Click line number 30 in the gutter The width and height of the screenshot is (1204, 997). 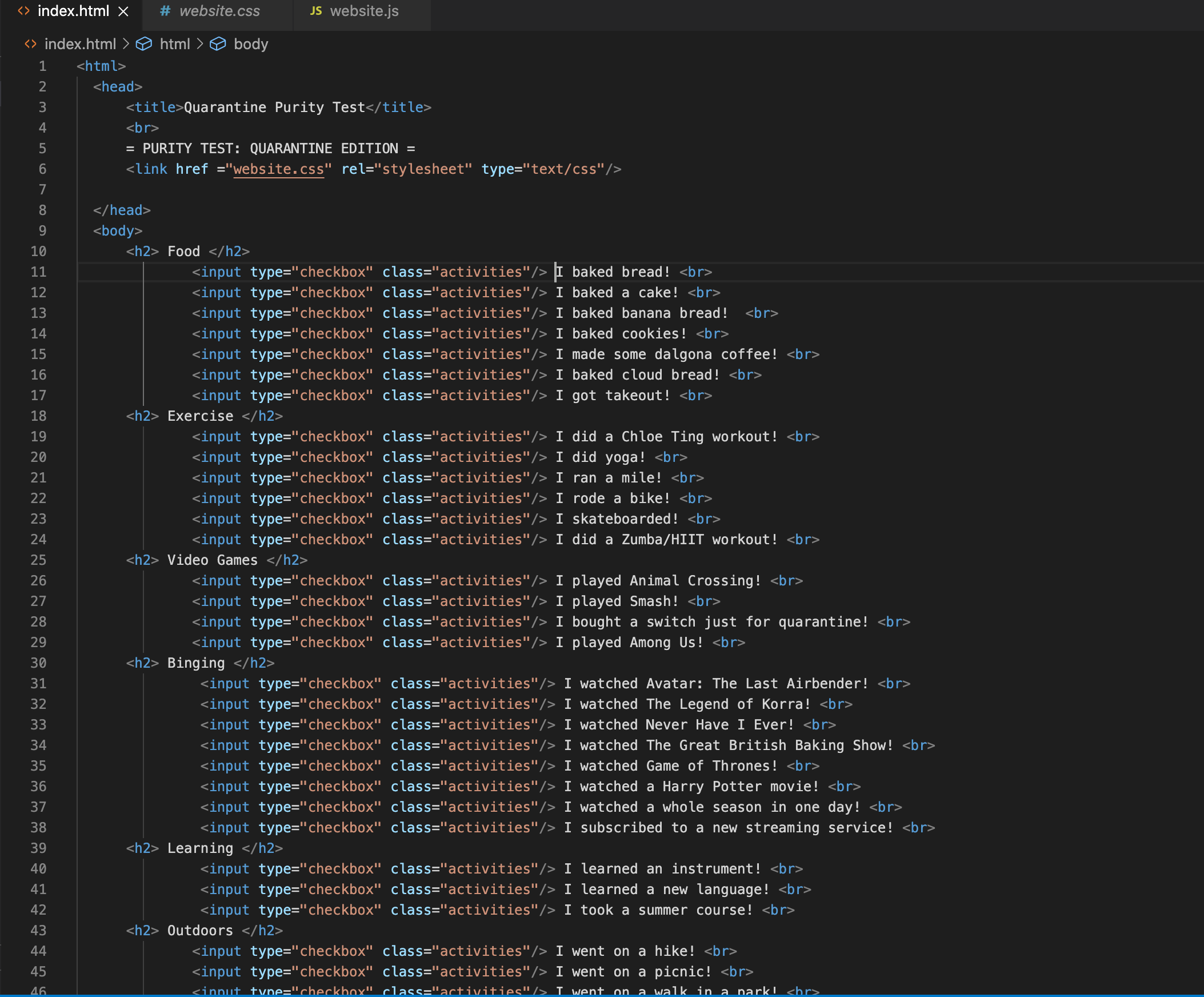pos(38,663)
